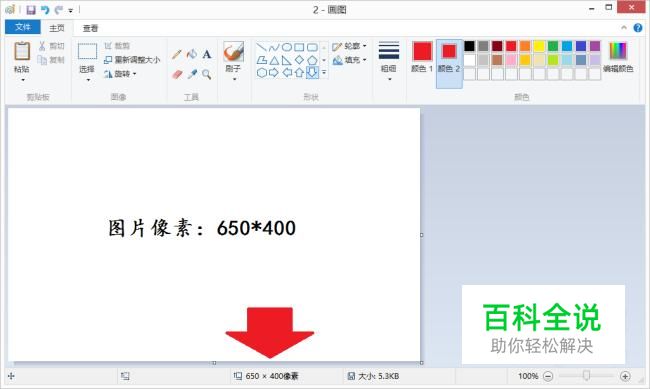Open the Select tool dropdown arrow
Viewport: 650px width, 389px height.
(x=88, y=80)
